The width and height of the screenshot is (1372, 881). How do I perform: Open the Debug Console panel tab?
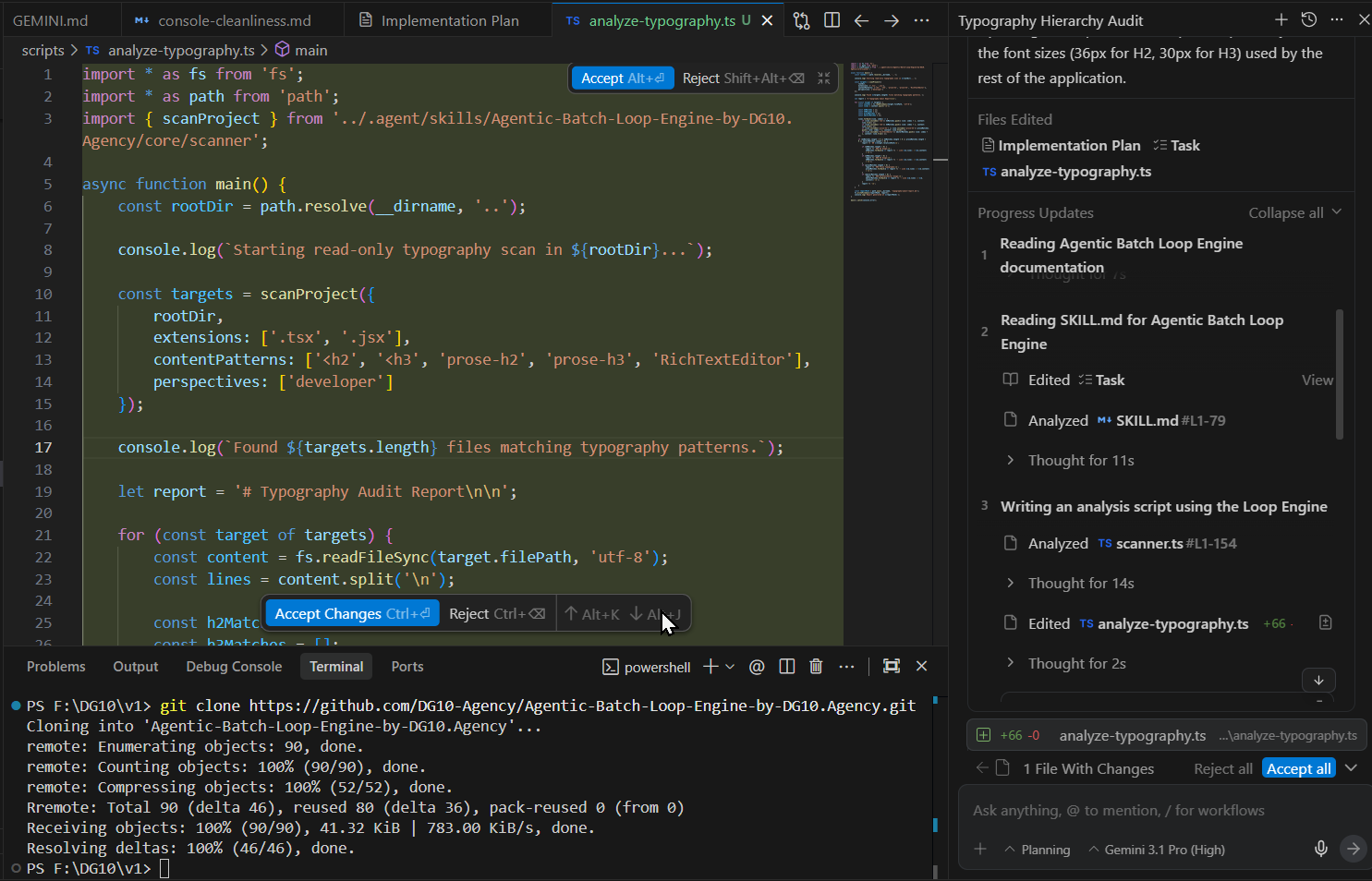(x=234, y=667)
